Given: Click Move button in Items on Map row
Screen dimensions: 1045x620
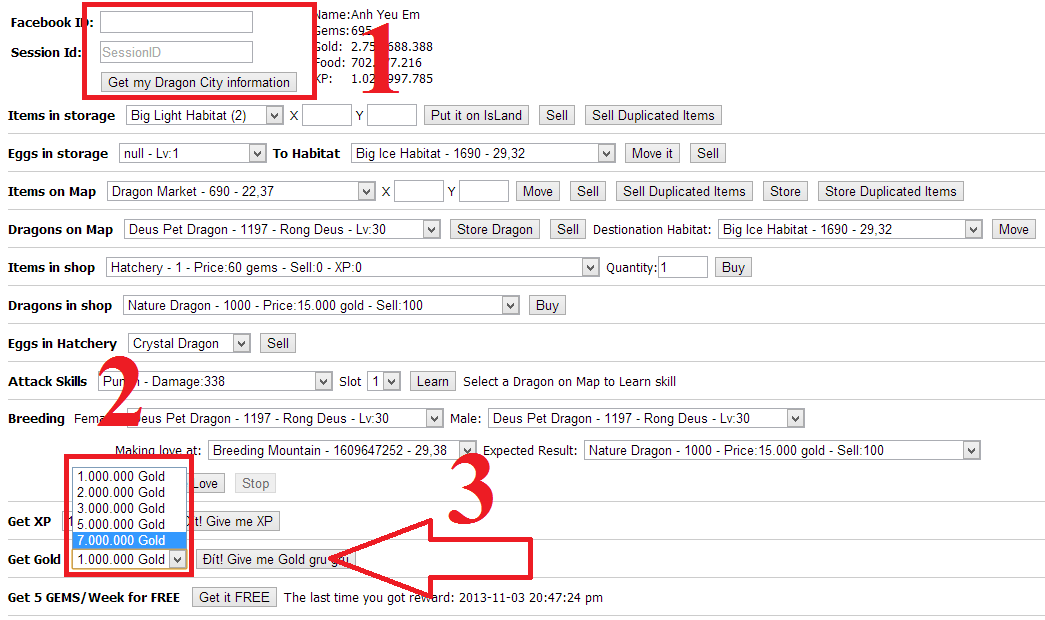Looking at the screenshot, I should [538, 191].
